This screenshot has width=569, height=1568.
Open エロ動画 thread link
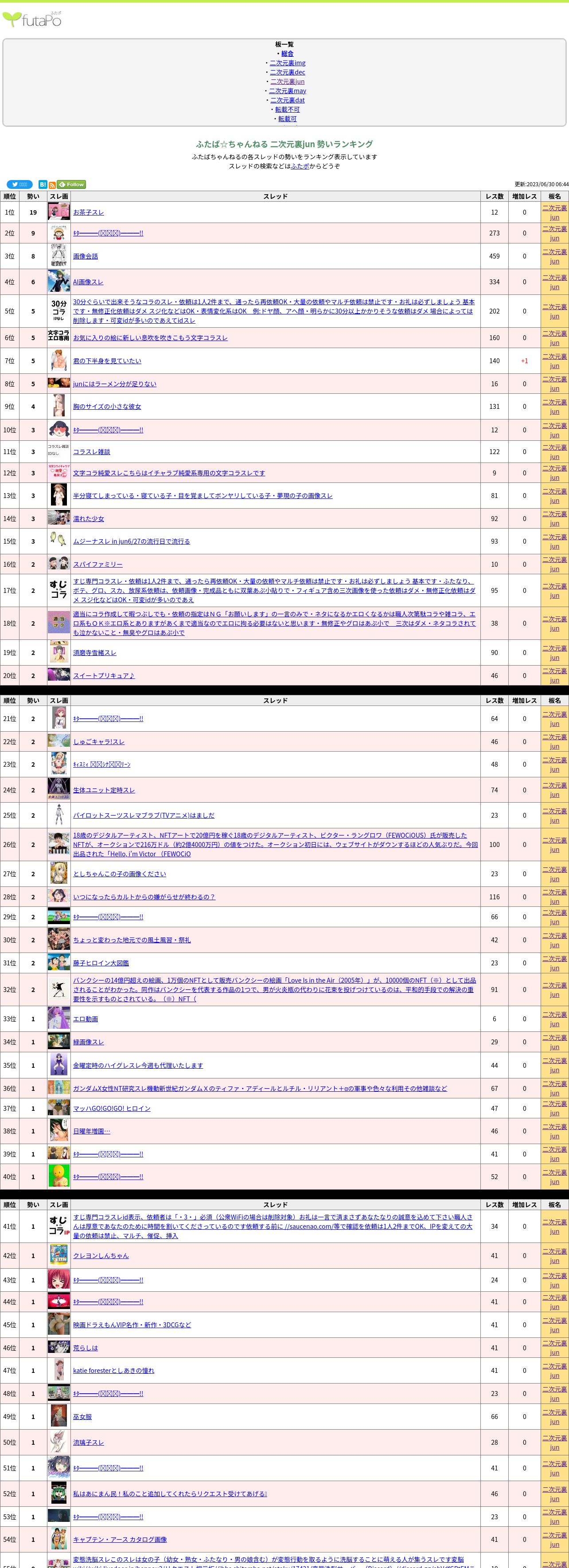(x=86, y=1019)
